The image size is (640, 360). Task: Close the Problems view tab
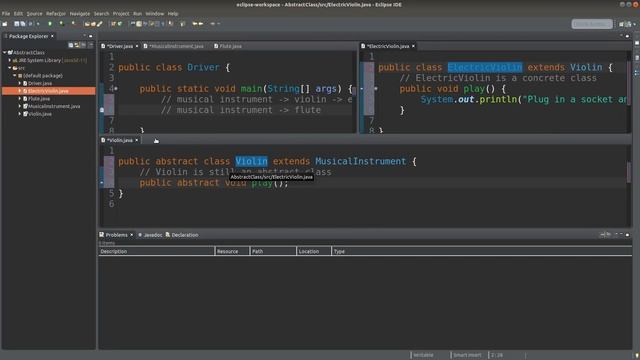pyautogui.click(x=131, y=235)
